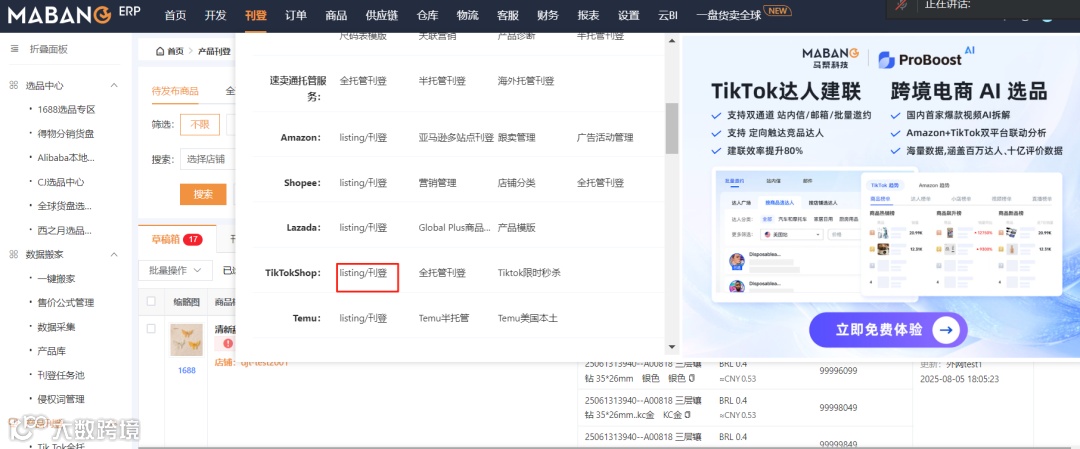Open Amazon 跟卖管理 link

coord(517,138)
